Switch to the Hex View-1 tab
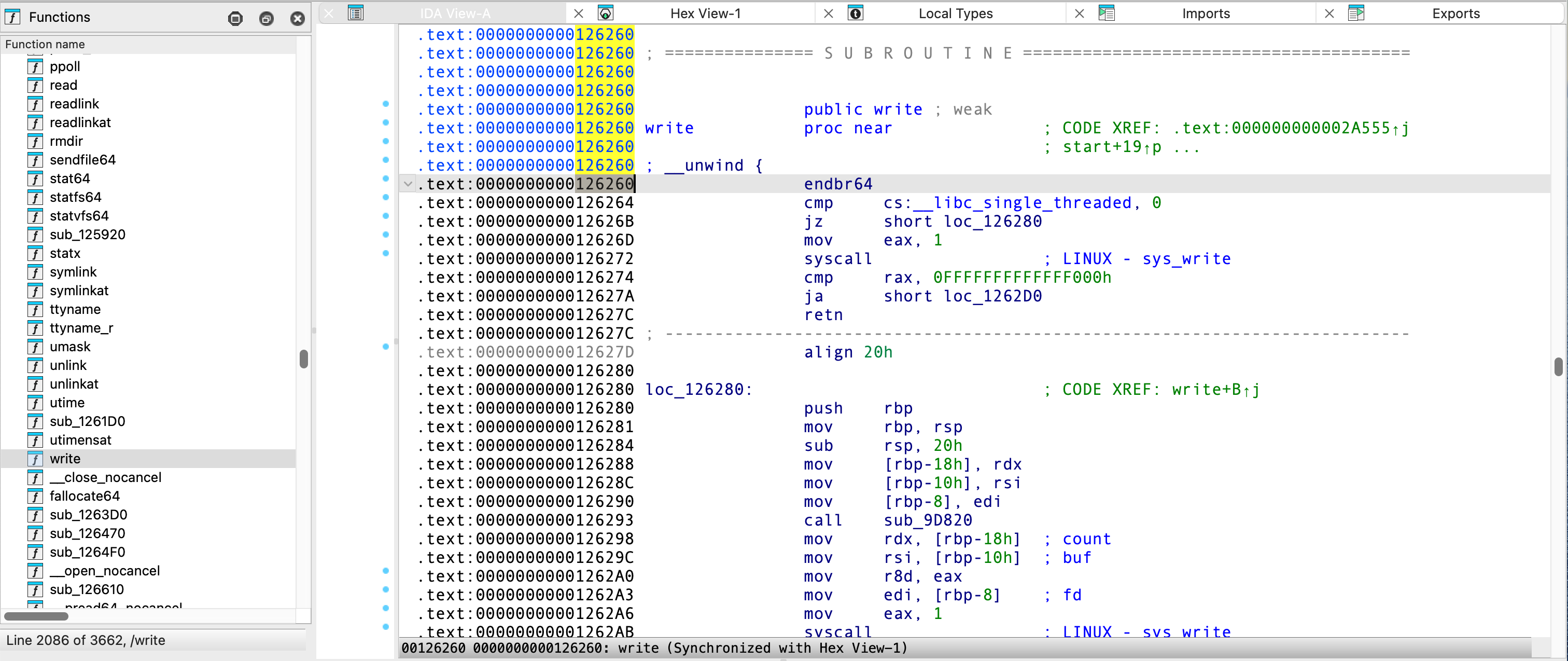The image size is (1568, 661). coord(705,13)
